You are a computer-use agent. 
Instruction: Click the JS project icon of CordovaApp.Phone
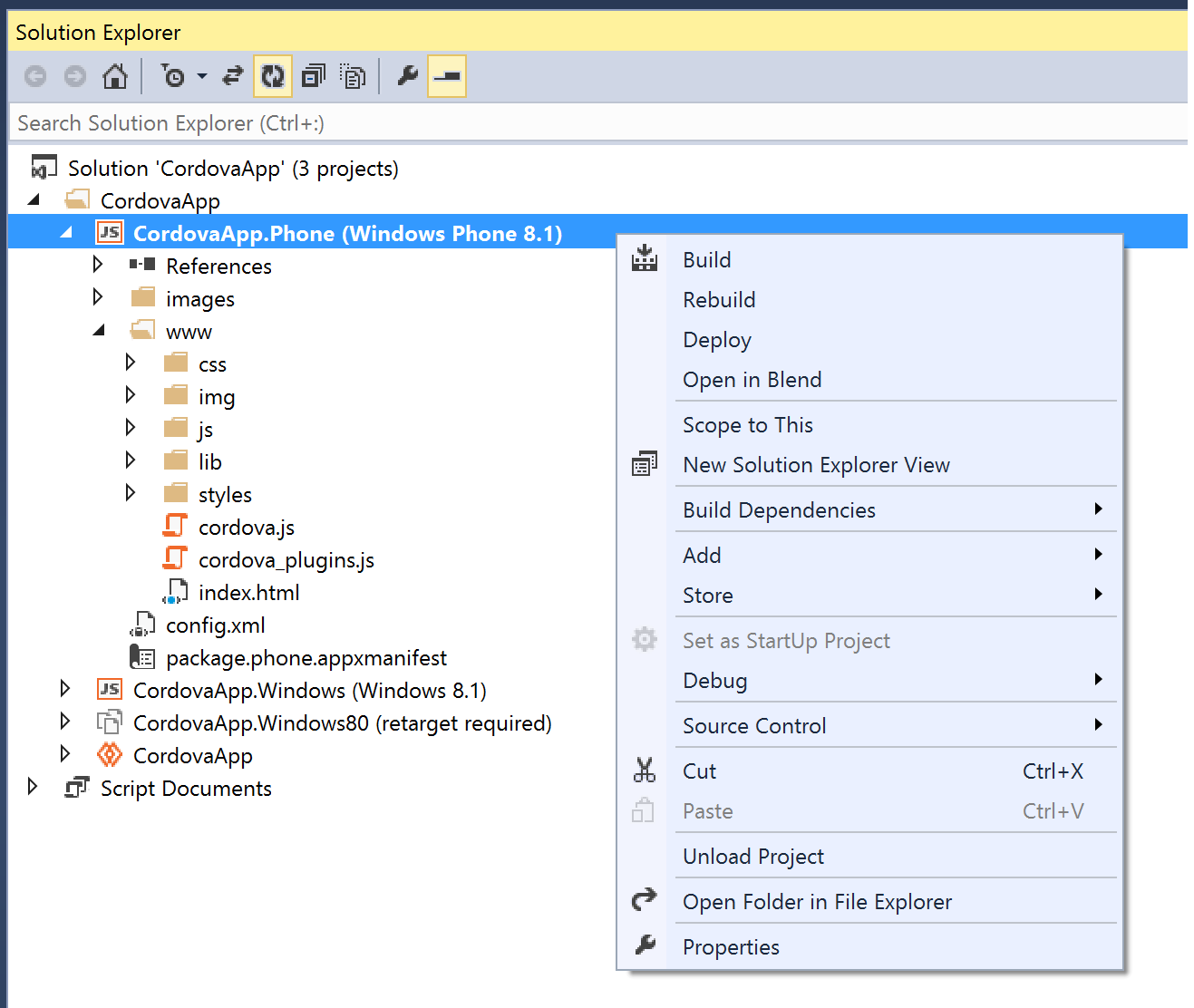[x=110, y=233]
